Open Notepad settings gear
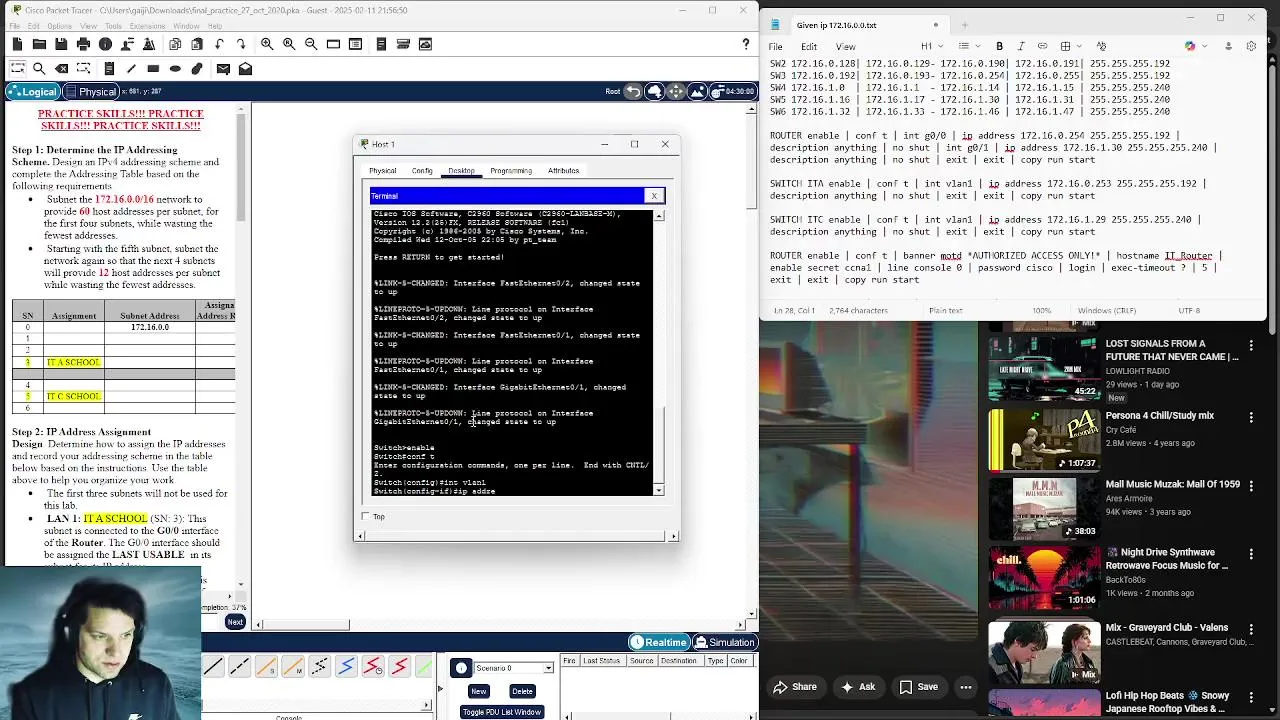 [x=1251, y=46]
